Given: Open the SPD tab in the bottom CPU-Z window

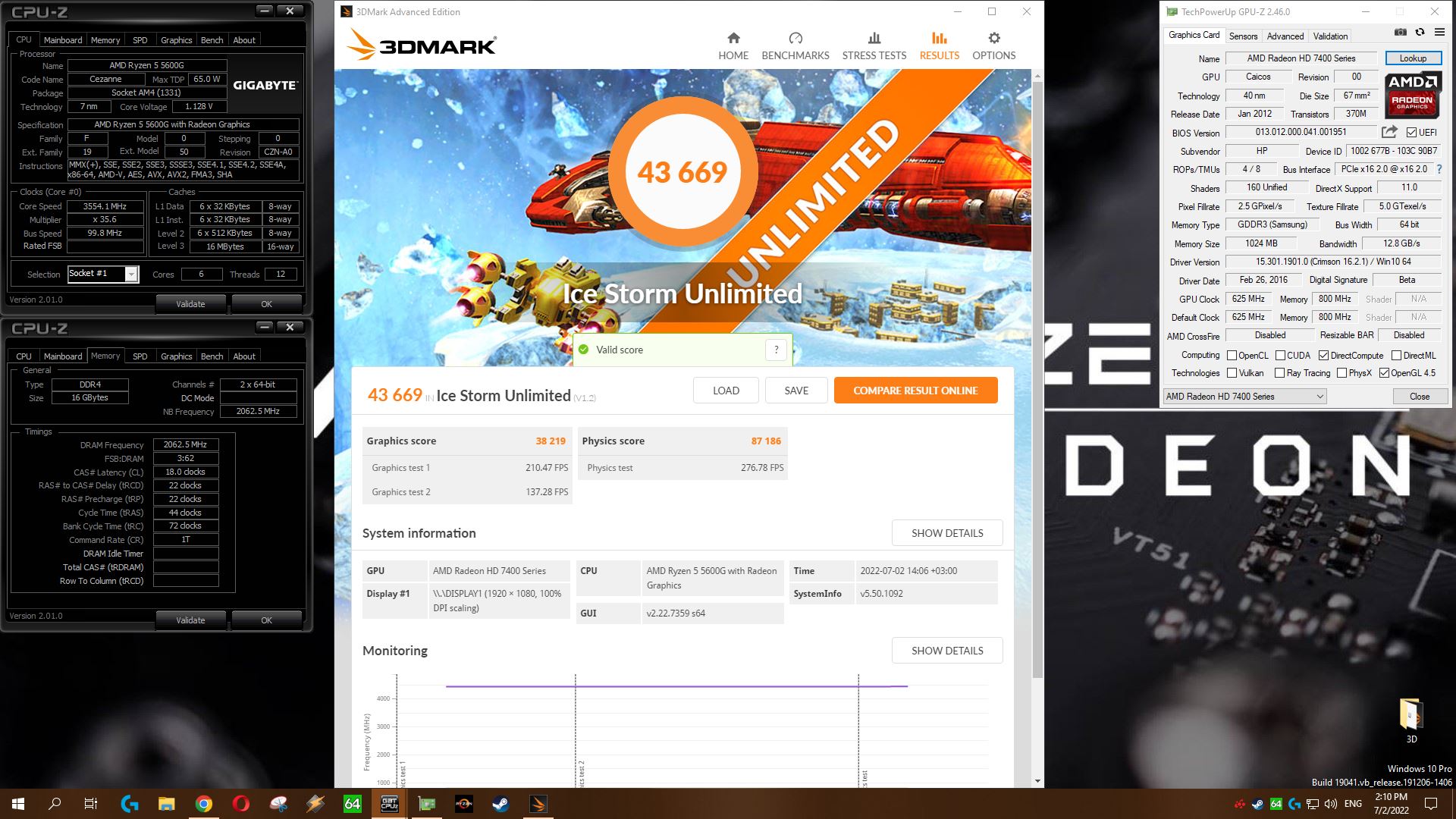Looking at the screenshot, I should click(x=140, y=356).
